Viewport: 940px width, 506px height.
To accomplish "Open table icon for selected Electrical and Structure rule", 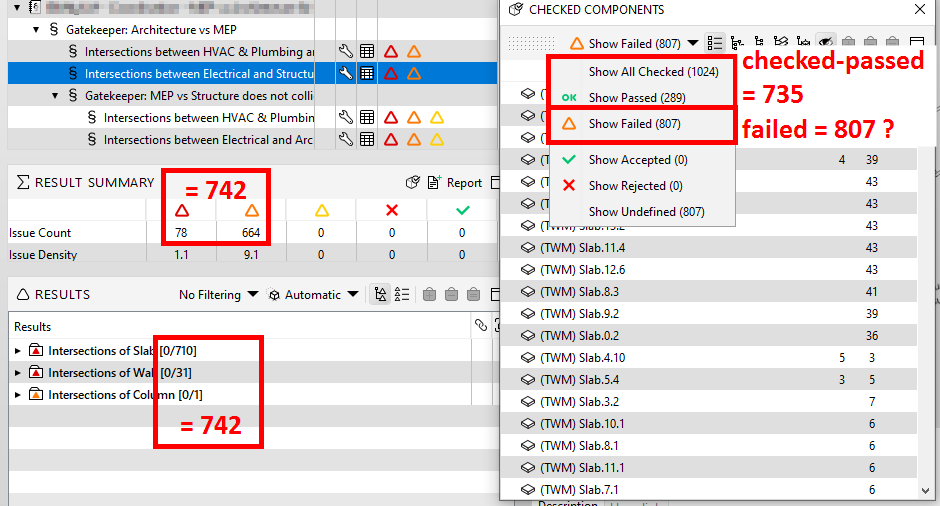I will (x=367, y=74).
